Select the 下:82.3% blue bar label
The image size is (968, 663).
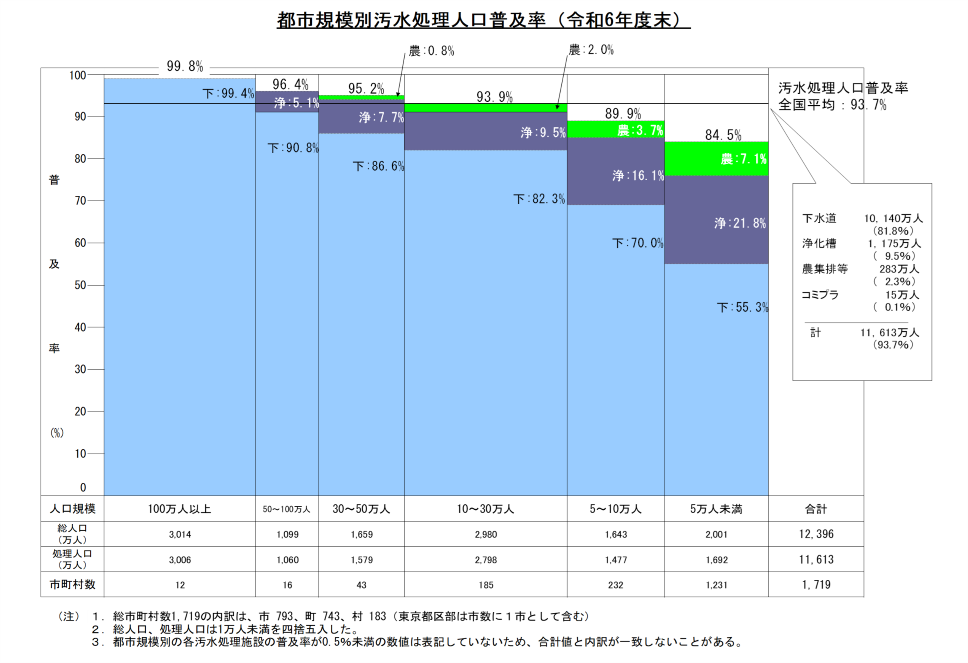[539, 199]
